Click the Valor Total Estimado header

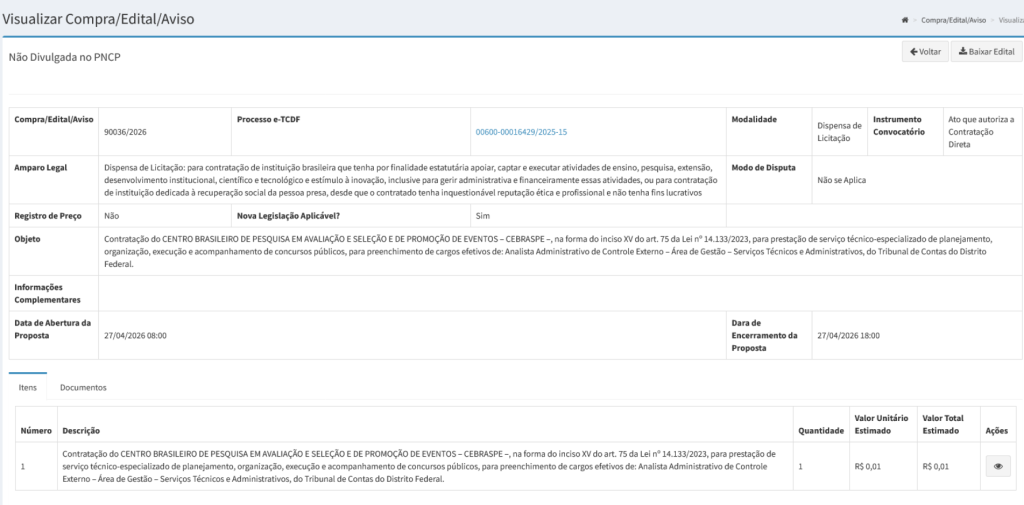click(x=943, y=425)
